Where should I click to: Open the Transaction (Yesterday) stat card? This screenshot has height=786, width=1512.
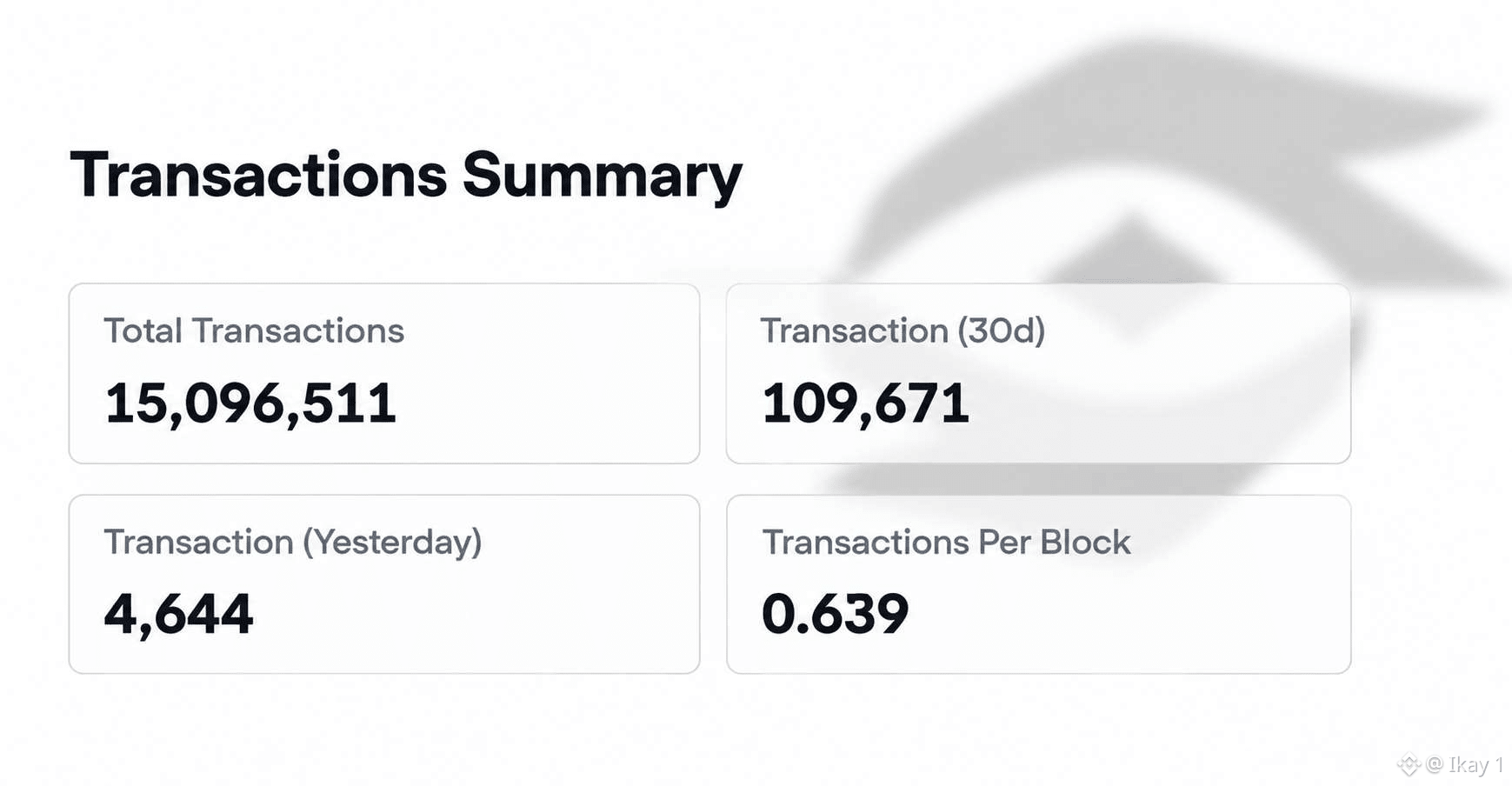[x=384, y=584]
